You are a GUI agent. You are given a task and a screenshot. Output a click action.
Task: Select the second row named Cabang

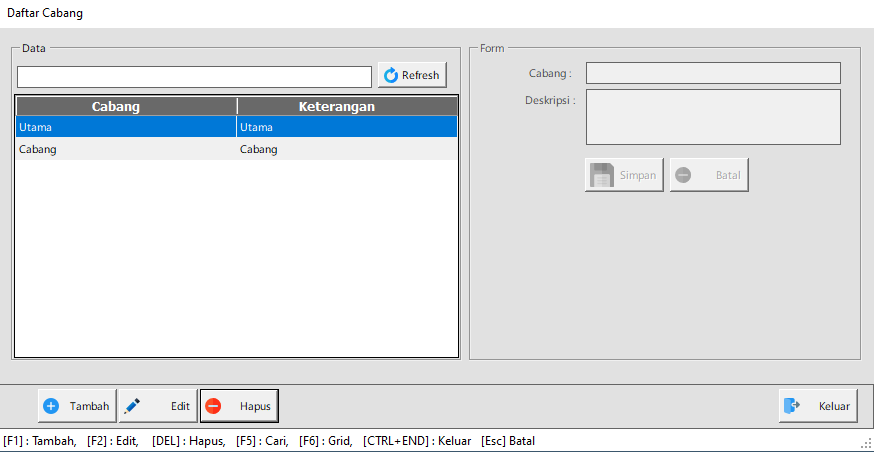(x=126, y=149)
